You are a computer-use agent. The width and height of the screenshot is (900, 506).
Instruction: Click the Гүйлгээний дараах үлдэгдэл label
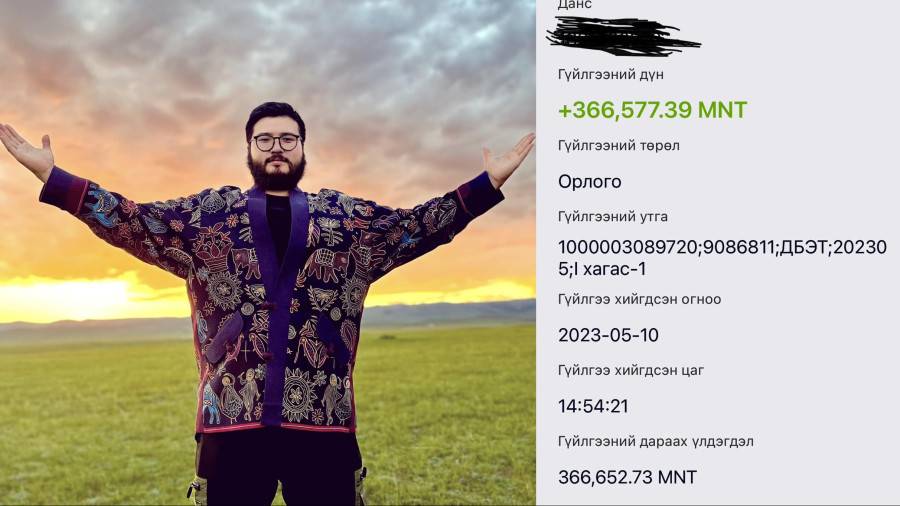[x=655, y=441]
